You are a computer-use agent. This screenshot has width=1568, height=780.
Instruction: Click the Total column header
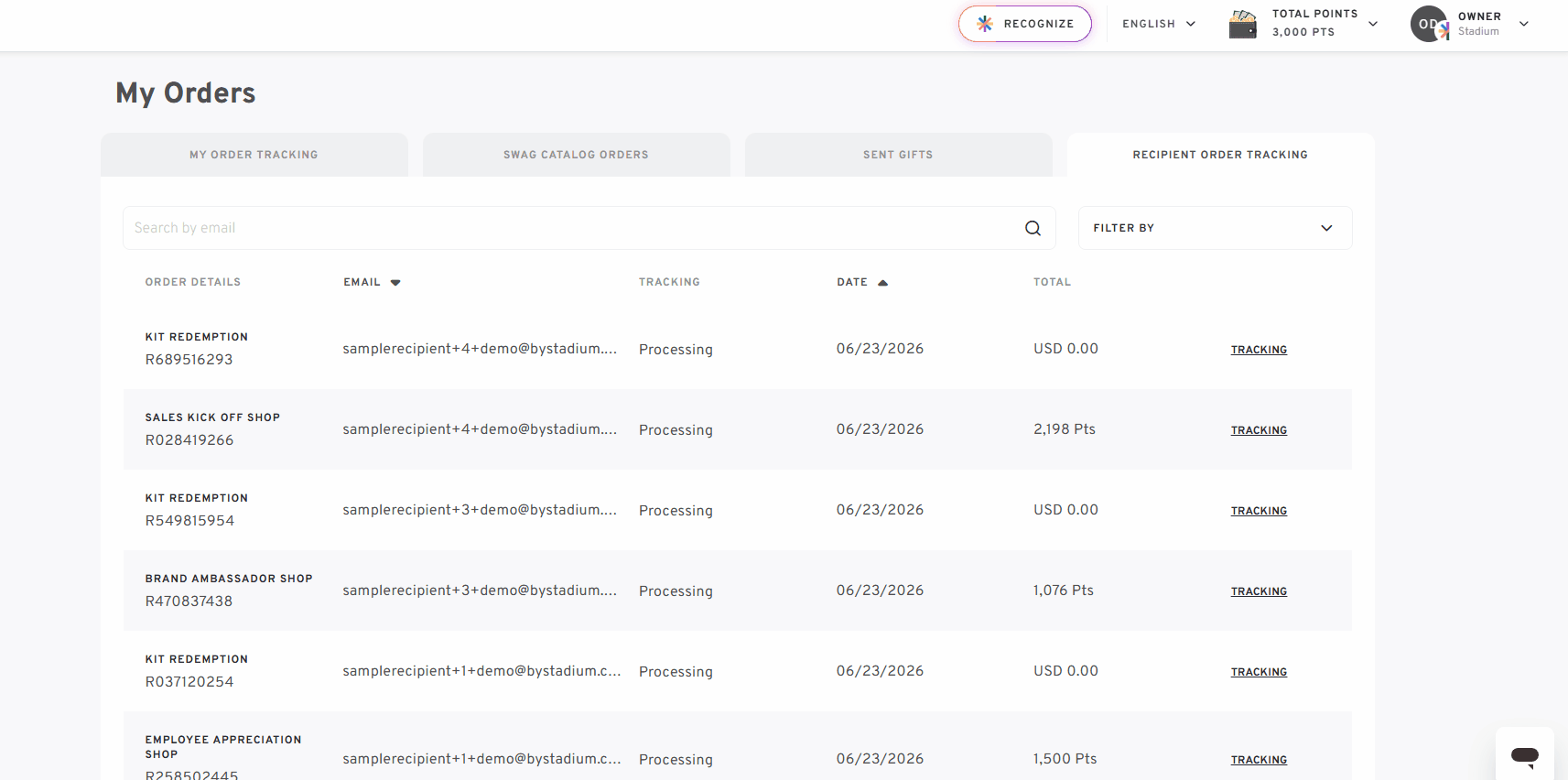1053,282
